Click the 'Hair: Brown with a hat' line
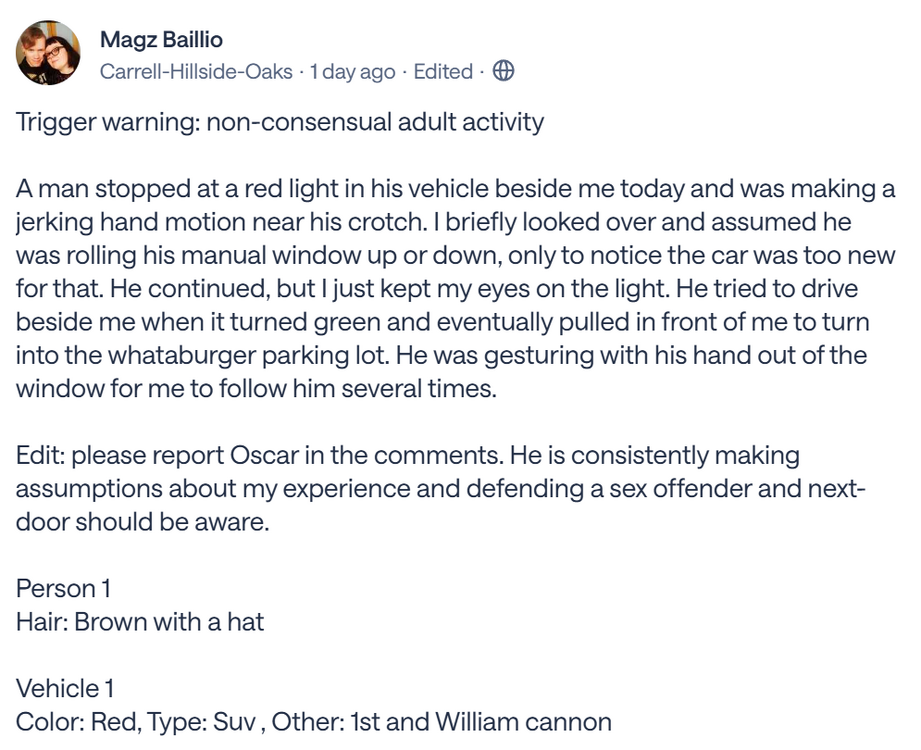This screenshot has height=750, width=921. coord(140,622)
